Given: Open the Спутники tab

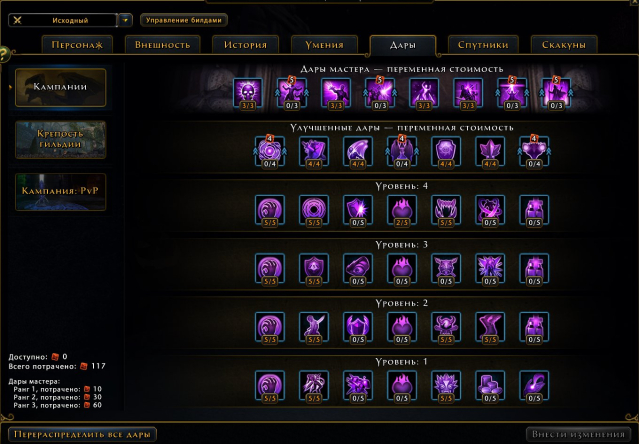Looking at the screenshot, I should pos(483,45).
